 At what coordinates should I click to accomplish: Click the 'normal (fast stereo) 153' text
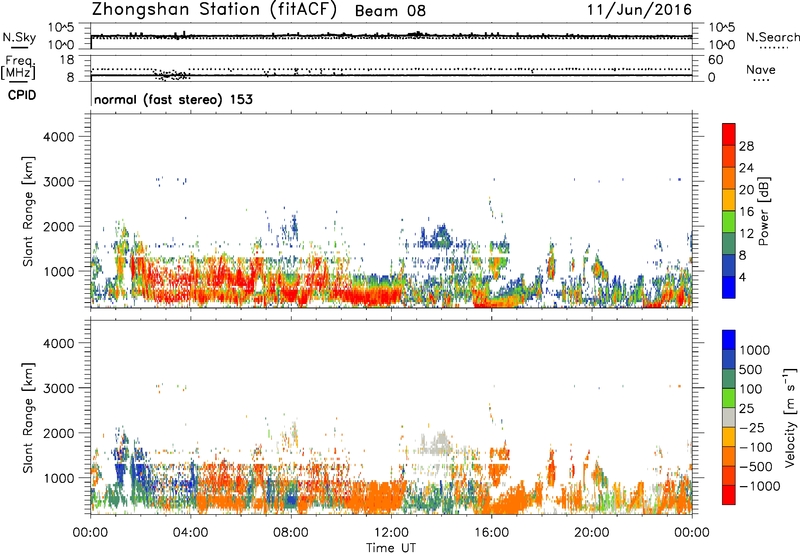(173, 99)
